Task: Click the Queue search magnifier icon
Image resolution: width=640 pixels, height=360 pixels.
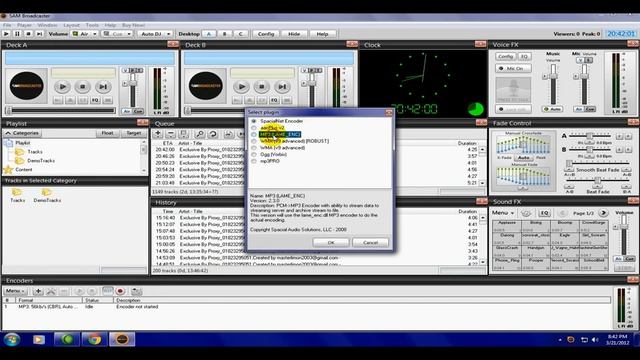Action: (x=200, y=134)
